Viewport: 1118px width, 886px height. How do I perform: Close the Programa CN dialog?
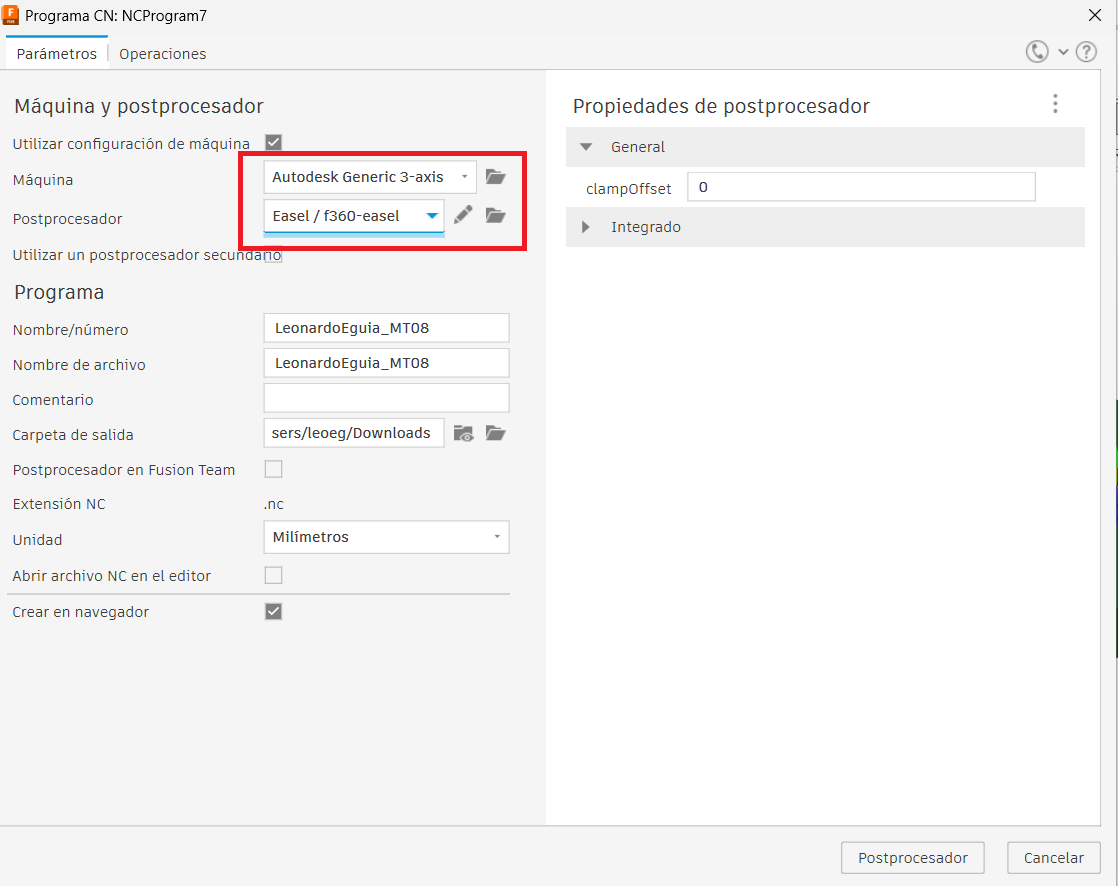point(1095,15)
